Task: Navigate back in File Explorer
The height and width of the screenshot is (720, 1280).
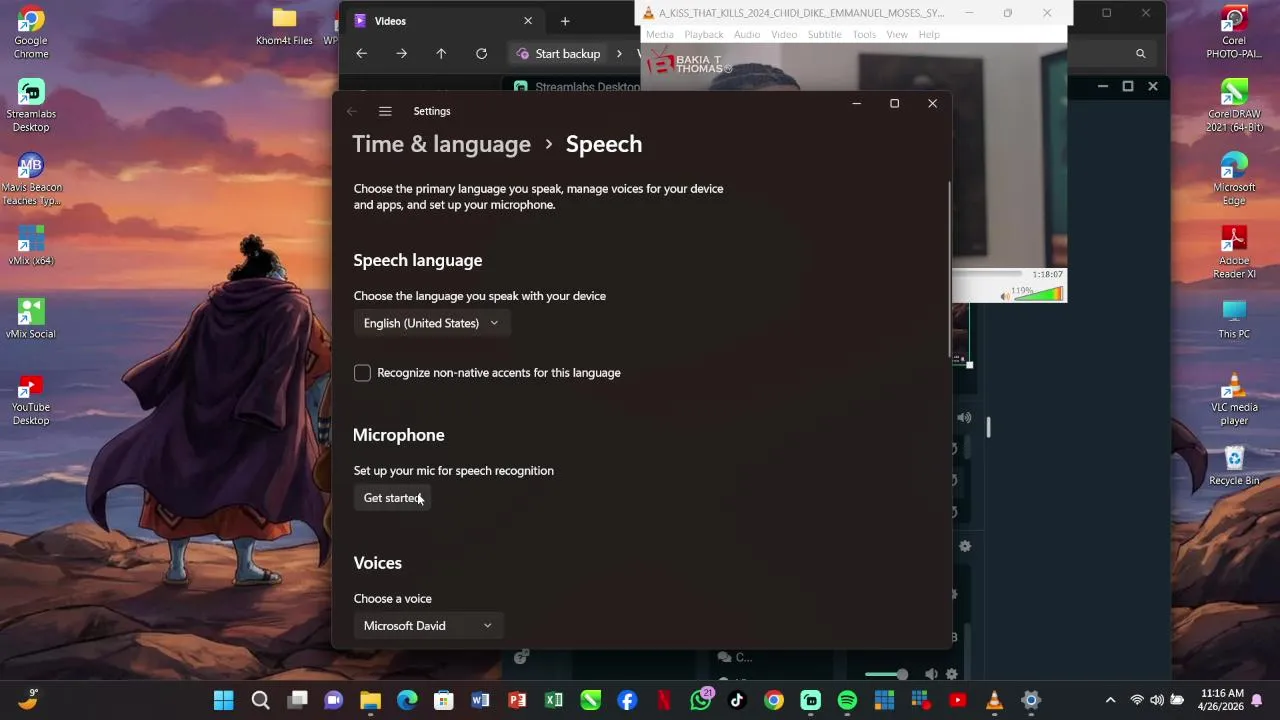Action: (x=361, y=54)
